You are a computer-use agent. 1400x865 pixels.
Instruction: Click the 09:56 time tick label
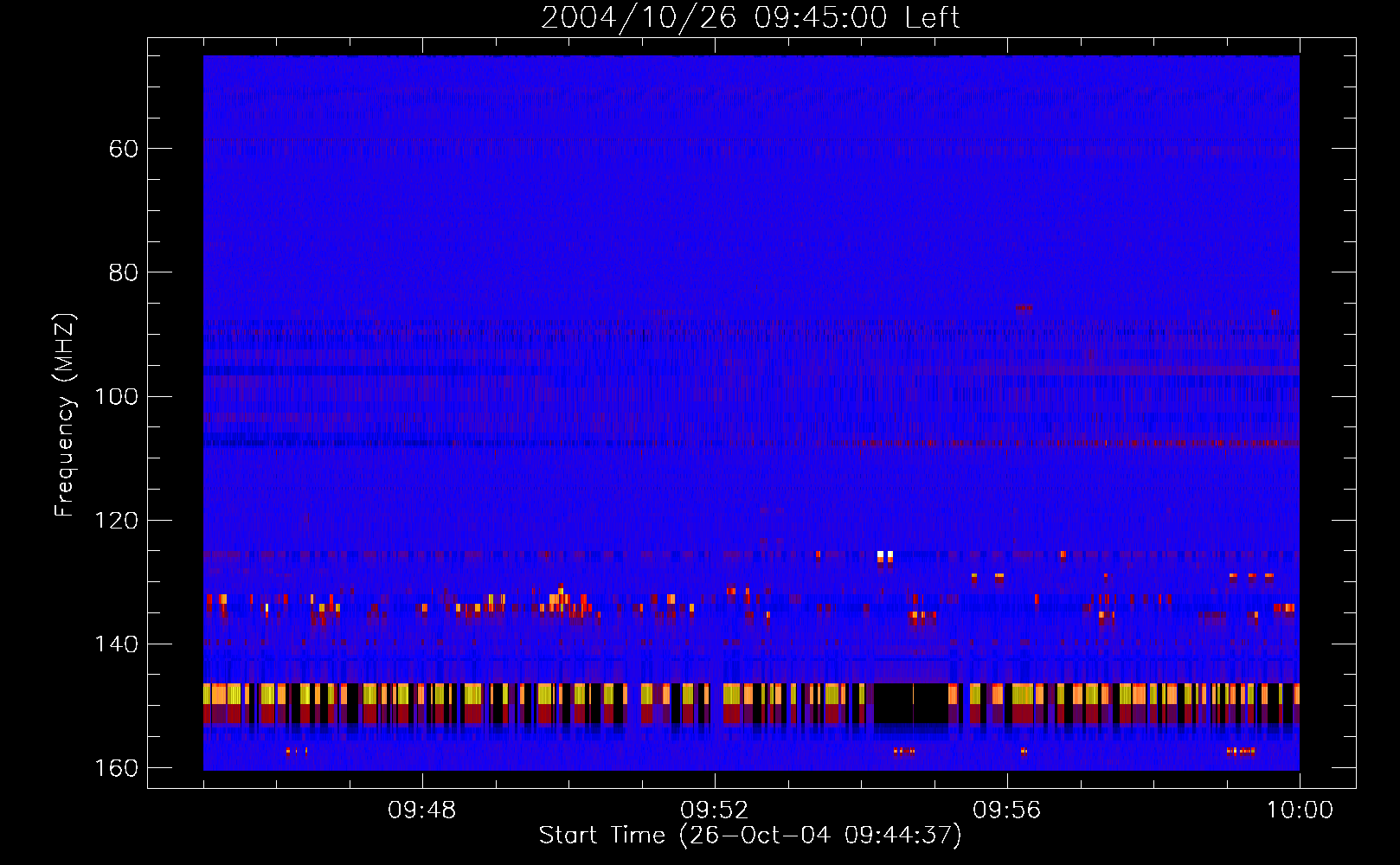coord(1006,811)
